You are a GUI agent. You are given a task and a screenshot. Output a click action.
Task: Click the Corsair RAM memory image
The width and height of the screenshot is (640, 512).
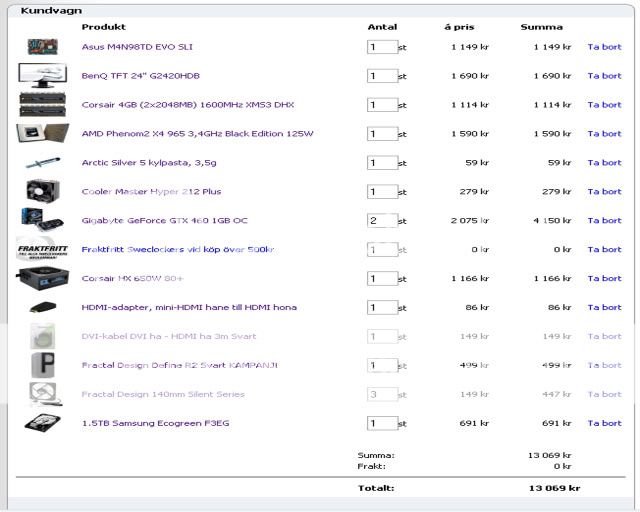42,105
